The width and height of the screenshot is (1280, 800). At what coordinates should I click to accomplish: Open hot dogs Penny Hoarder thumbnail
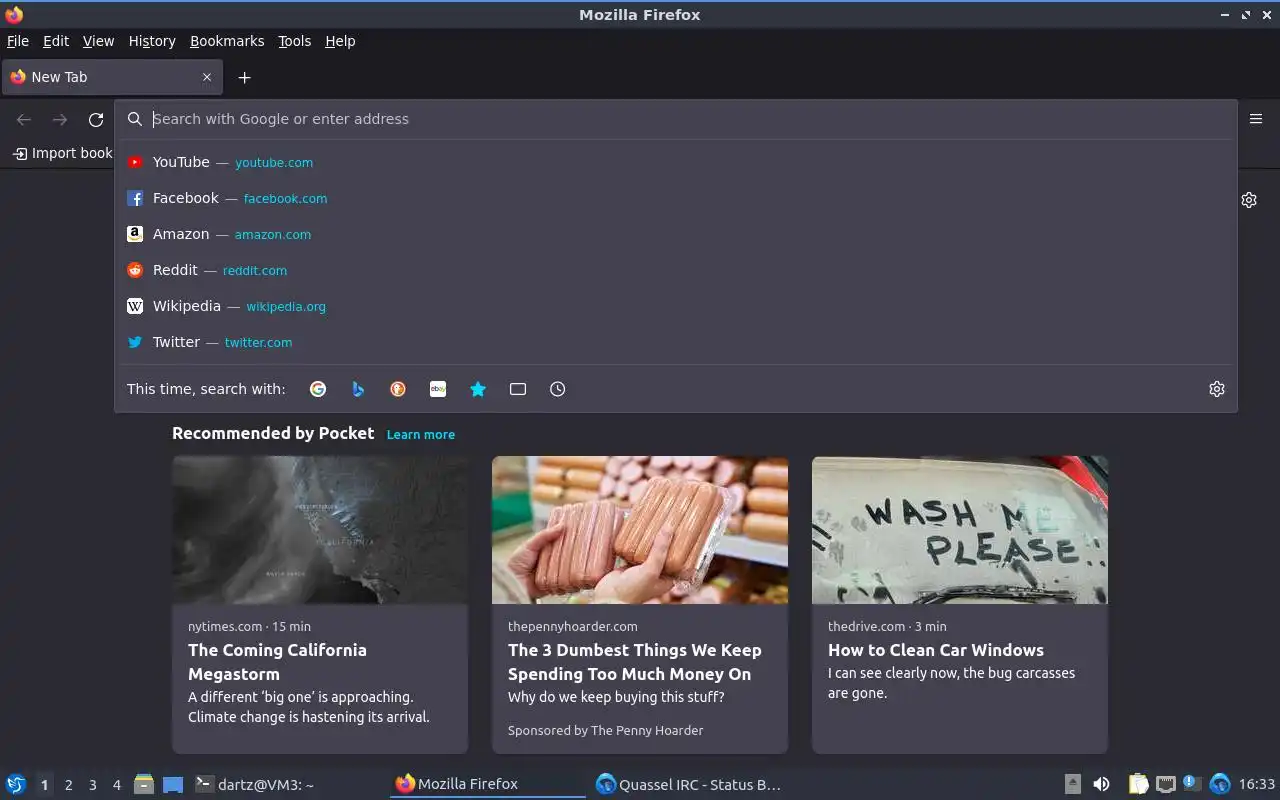click(x=640, y=530)
